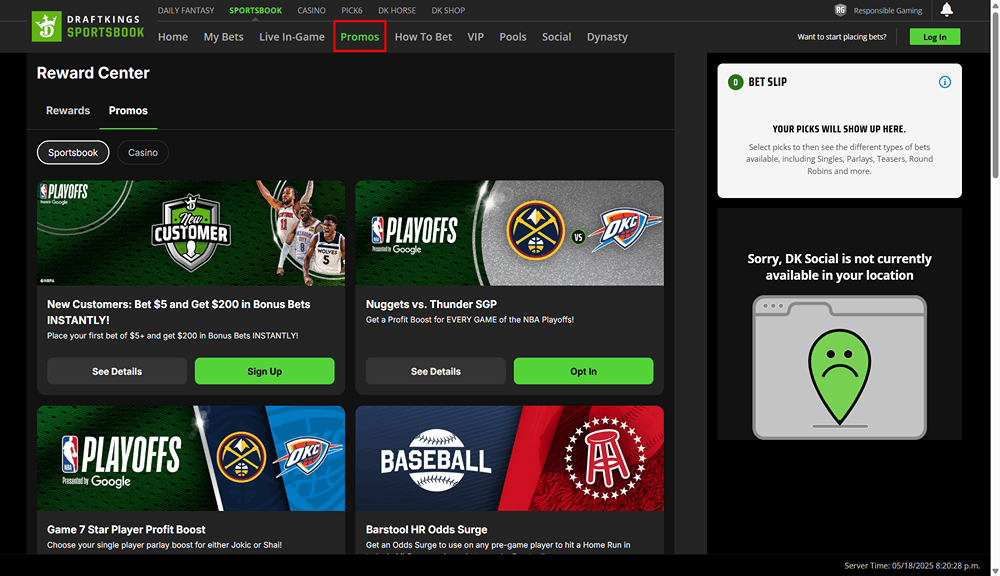Open Game 7 Star Player Profit Boost banner
Image resolution: width=1000 pixels, height=576 pixels.
tap(191, 458)
